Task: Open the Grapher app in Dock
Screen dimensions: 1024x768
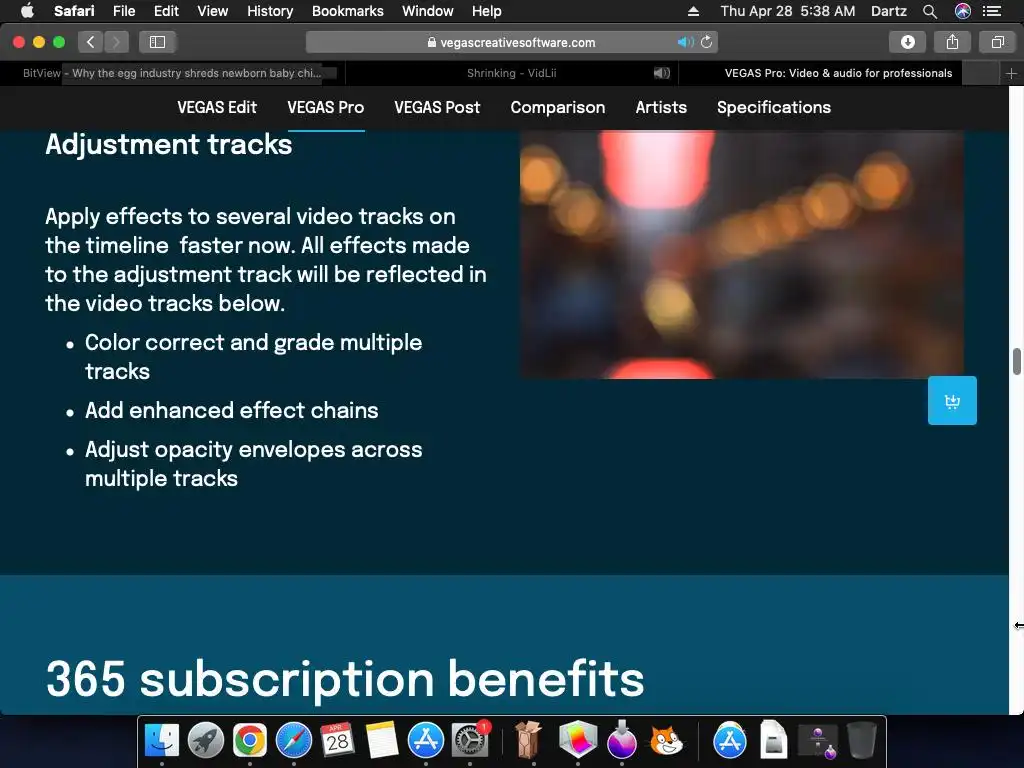Action: coord(578,739)
